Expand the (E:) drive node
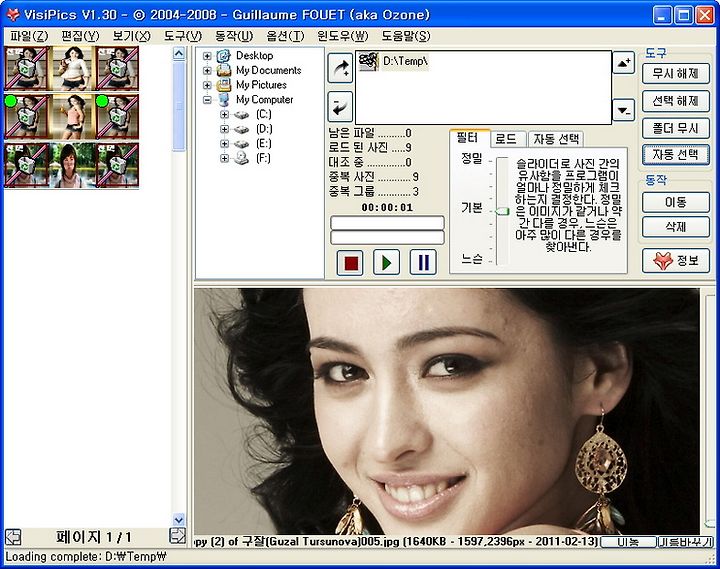Screen dimensions: 720x569 (224, 144)
